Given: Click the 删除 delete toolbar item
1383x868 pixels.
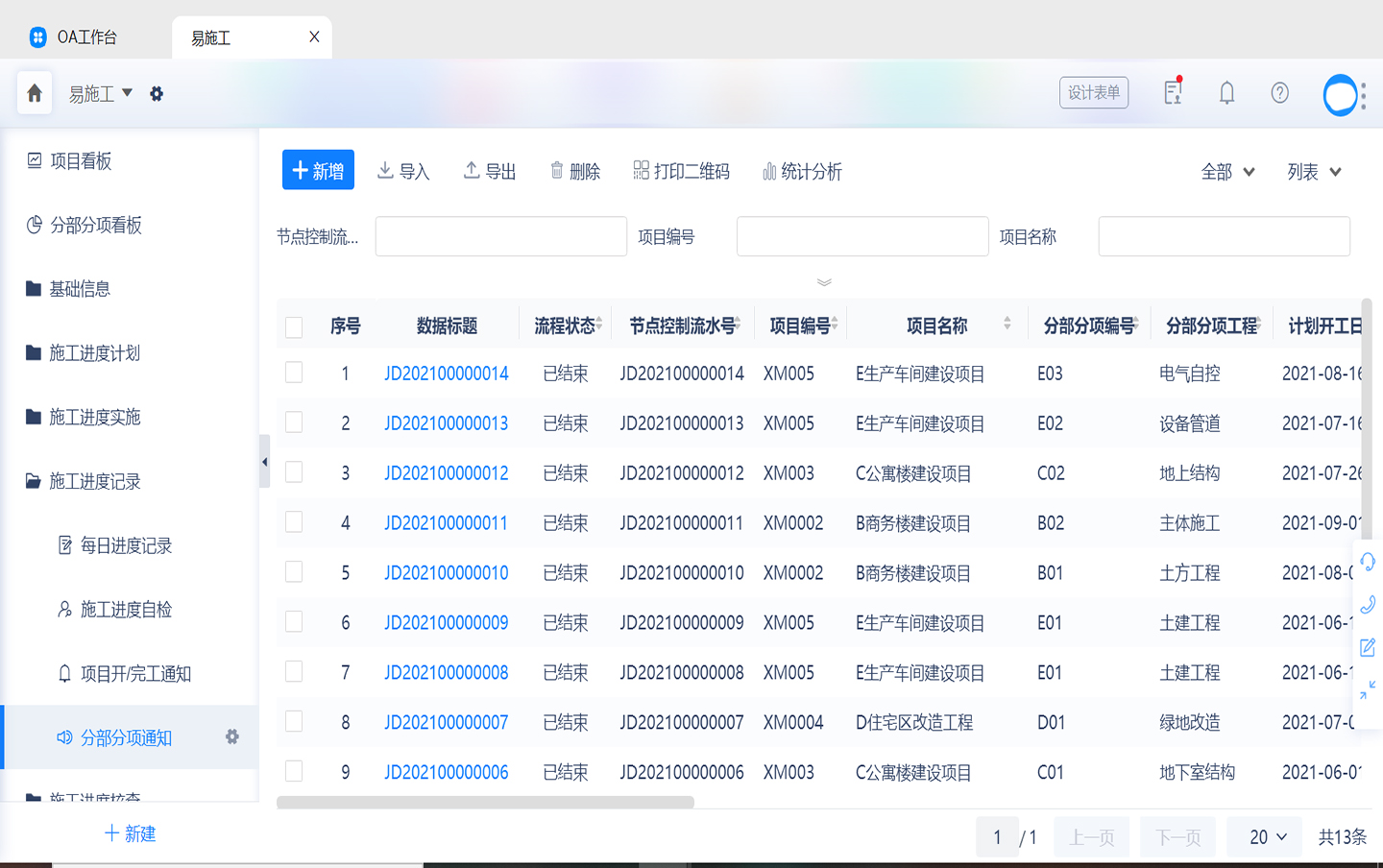Looking at the screenshot, I should tap(575, 171).
